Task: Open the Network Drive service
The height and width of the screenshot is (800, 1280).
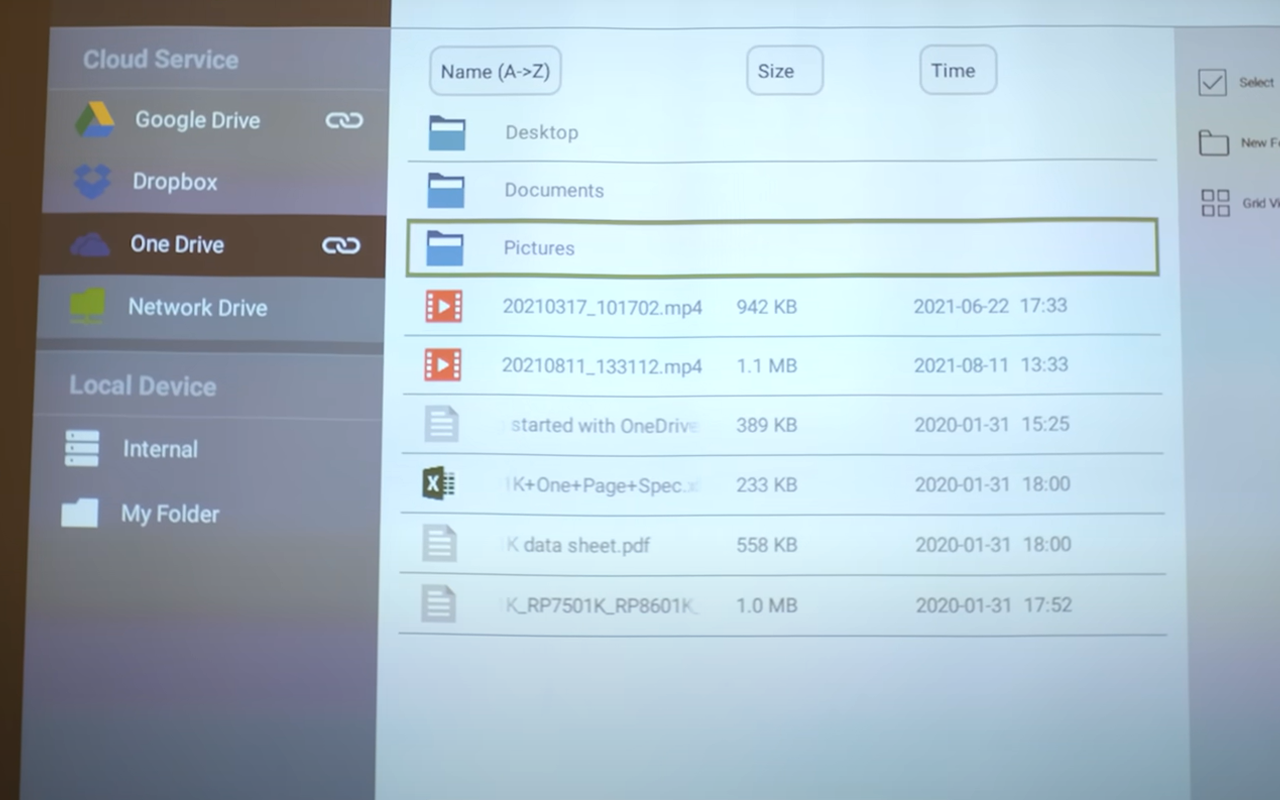Action: (197, 307)
